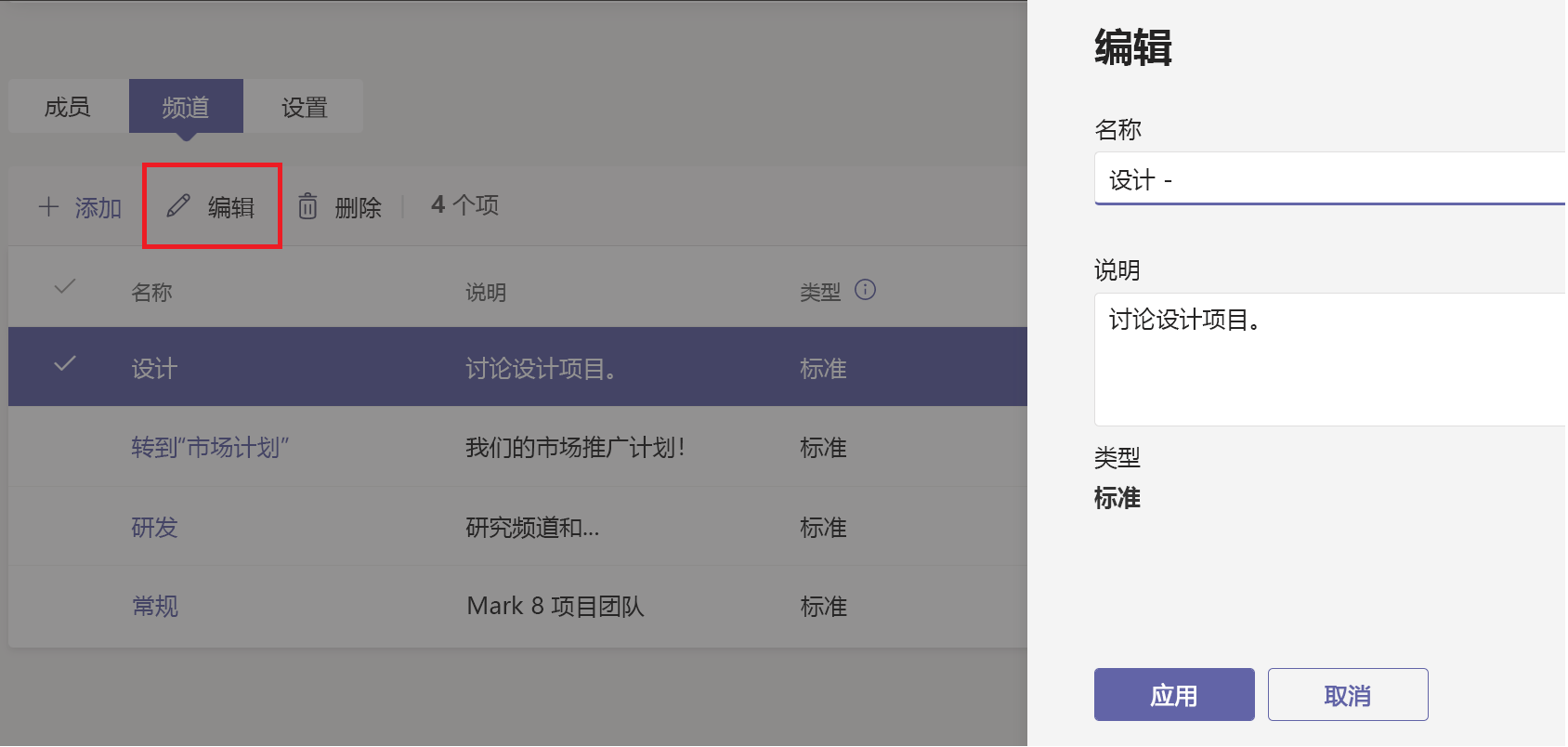Open the 转到"市场计划" channel link

pyautogui.click(x=210, y=448)
